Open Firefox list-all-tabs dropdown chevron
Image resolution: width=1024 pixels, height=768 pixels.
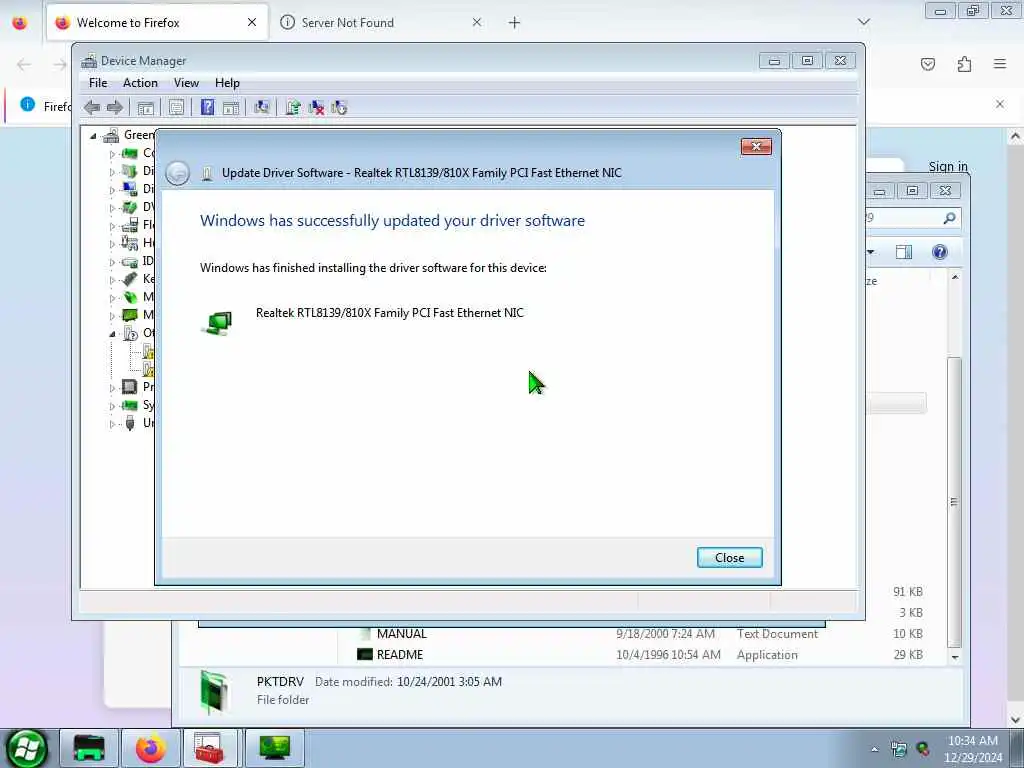864,22
